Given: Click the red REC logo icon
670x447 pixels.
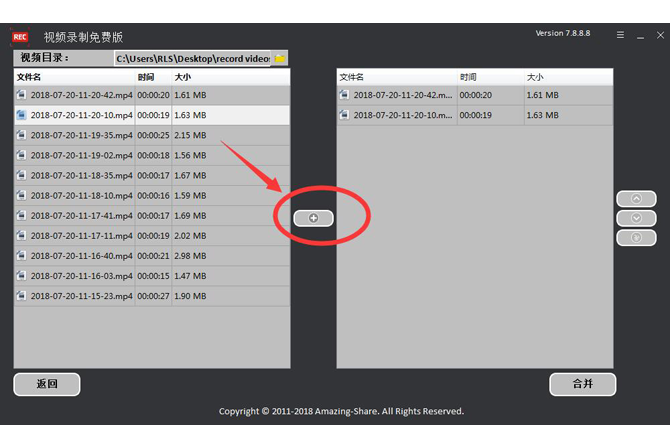Looking at the screenshot, I should [20, 37].
